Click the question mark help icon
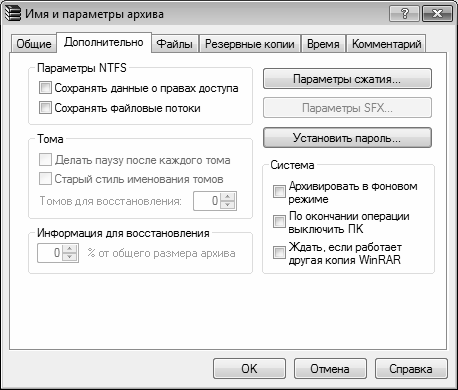This screenshot has width=458, height=390. click(x=404, y=14)
